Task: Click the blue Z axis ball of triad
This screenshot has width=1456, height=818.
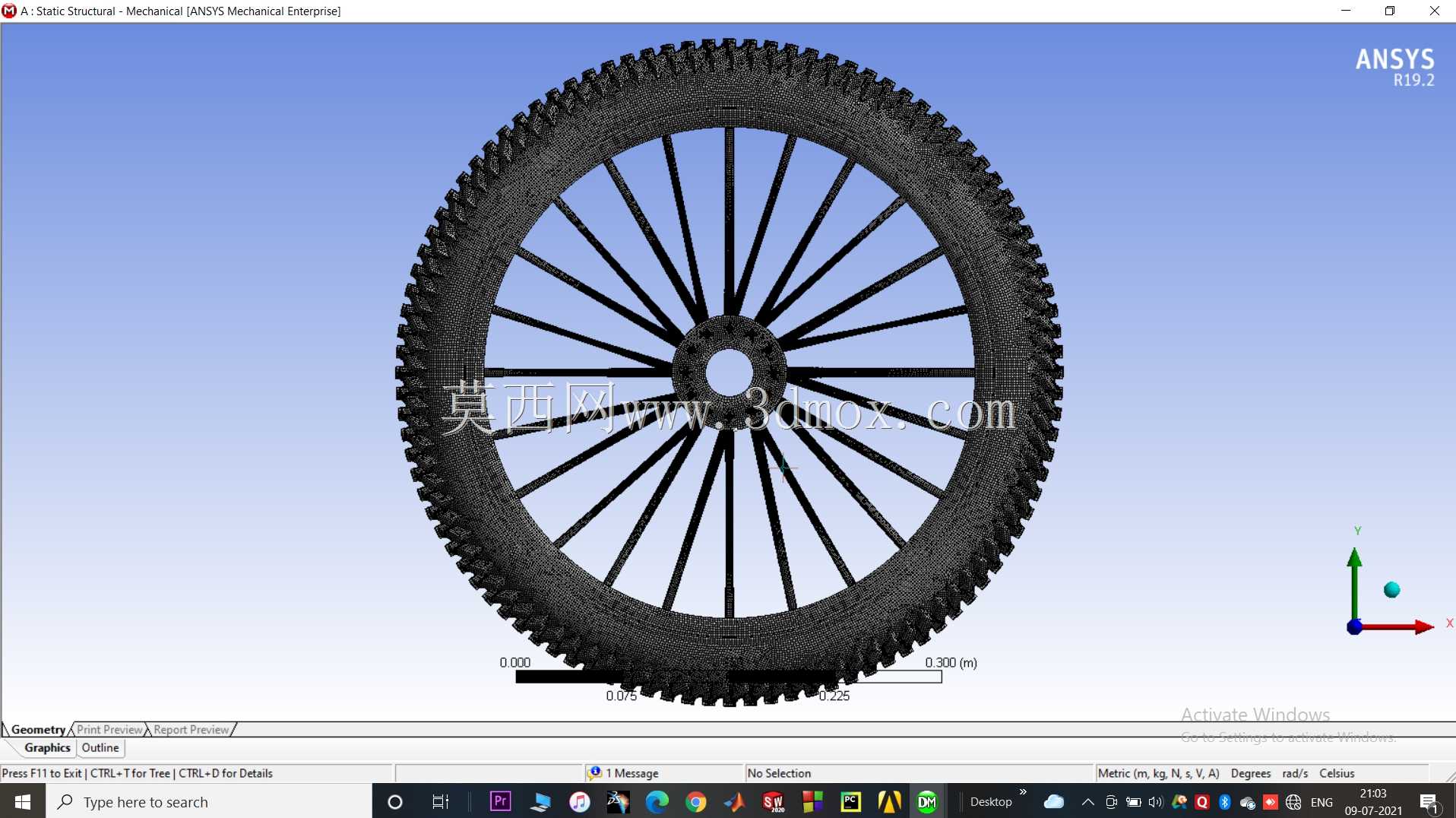Action: coord(1354,627)
